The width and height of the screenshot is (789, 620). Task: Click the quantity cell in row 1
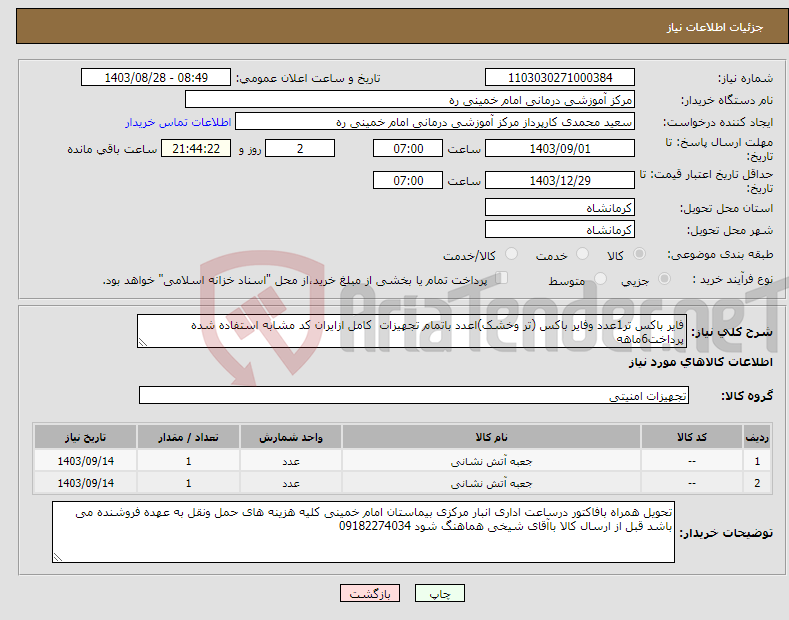188,461
